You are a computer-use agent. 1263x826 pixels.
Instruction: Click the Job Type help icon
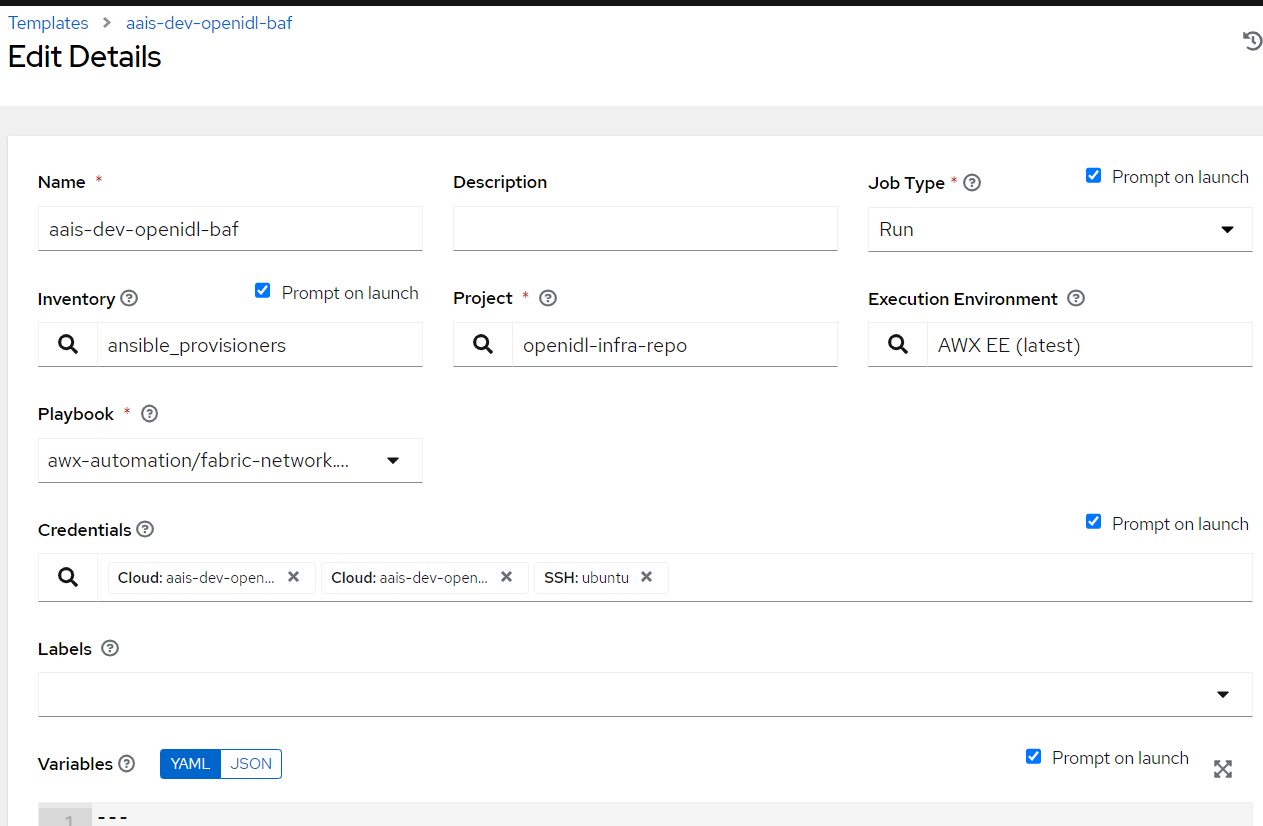tap(972, 183)
